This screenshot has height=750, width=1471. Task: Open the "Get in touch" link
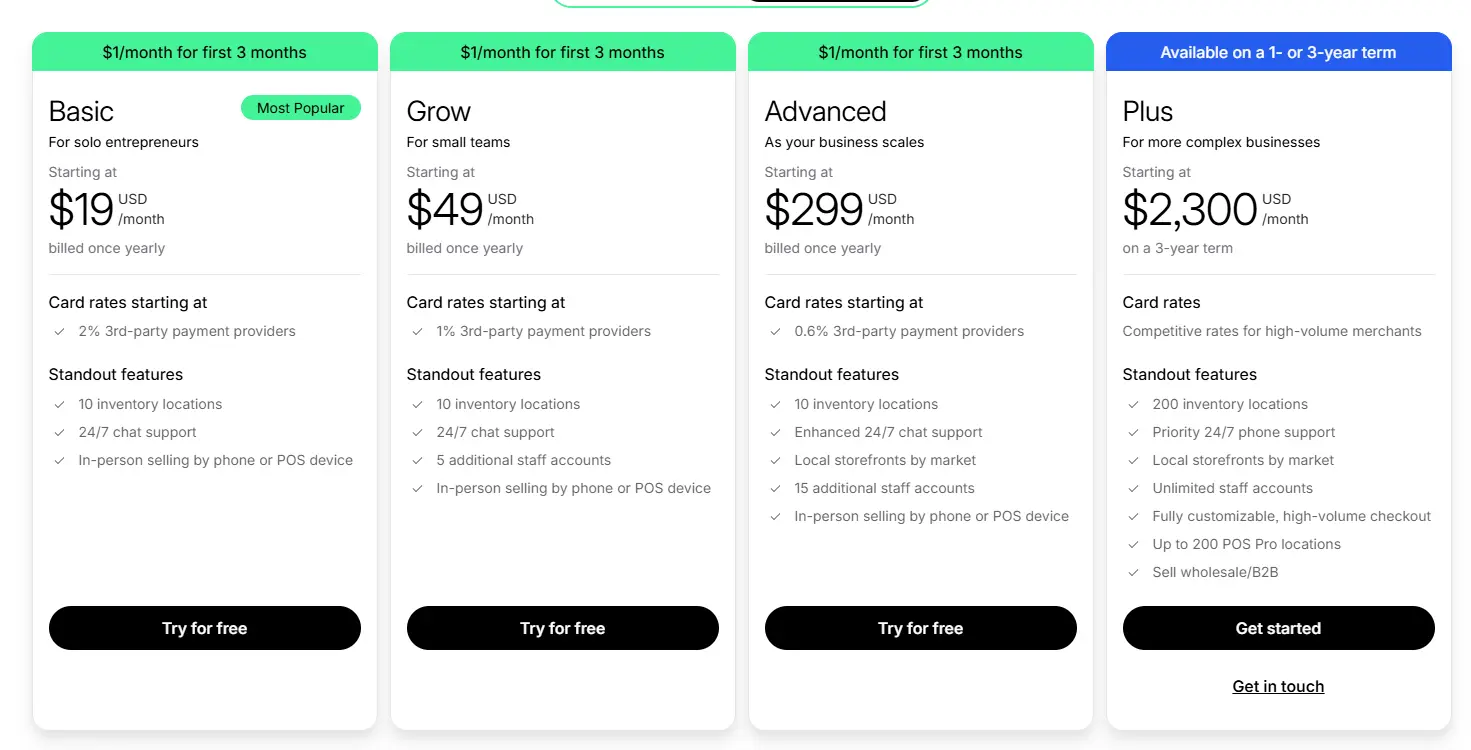[x=1278, y=686]
